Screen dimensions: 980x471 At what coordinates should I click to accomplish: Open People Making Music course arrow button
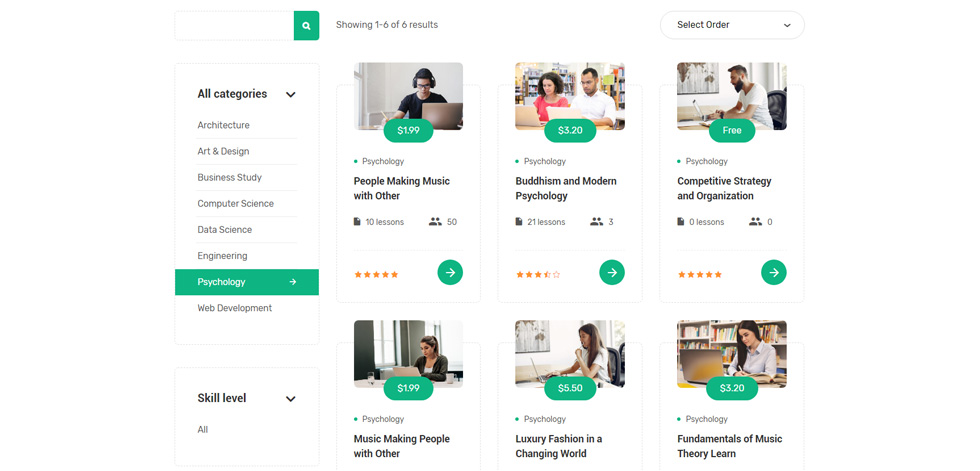click(450, 272)
